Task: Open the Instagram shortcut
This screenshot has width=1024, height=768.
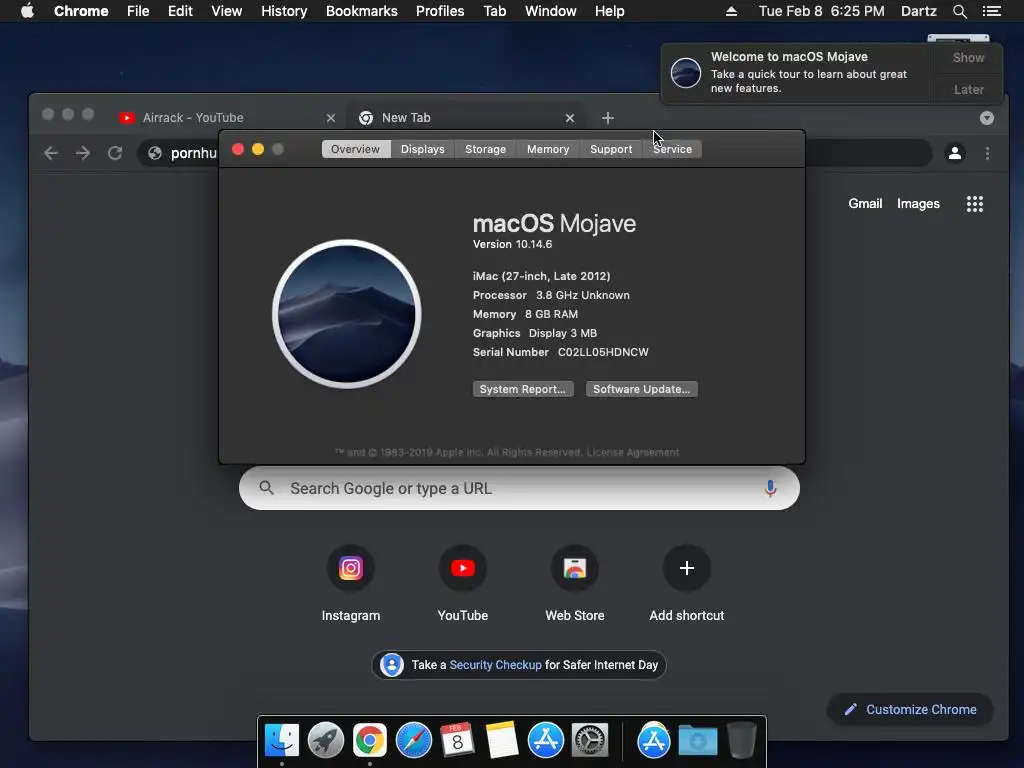Action: tap(351, 568)
